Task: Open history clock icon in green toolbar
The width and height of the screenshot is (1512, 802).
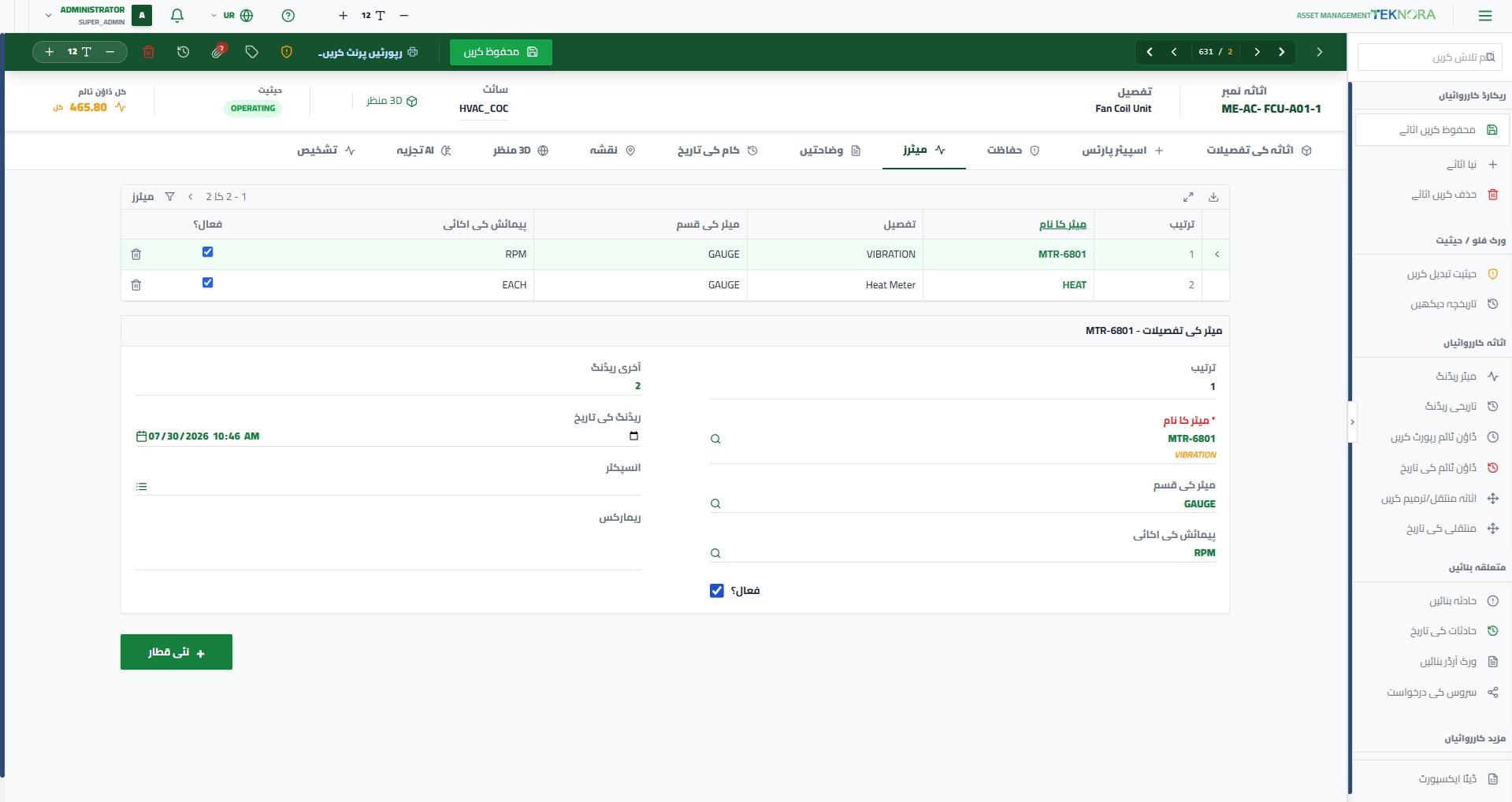Action: pos(184,52)
